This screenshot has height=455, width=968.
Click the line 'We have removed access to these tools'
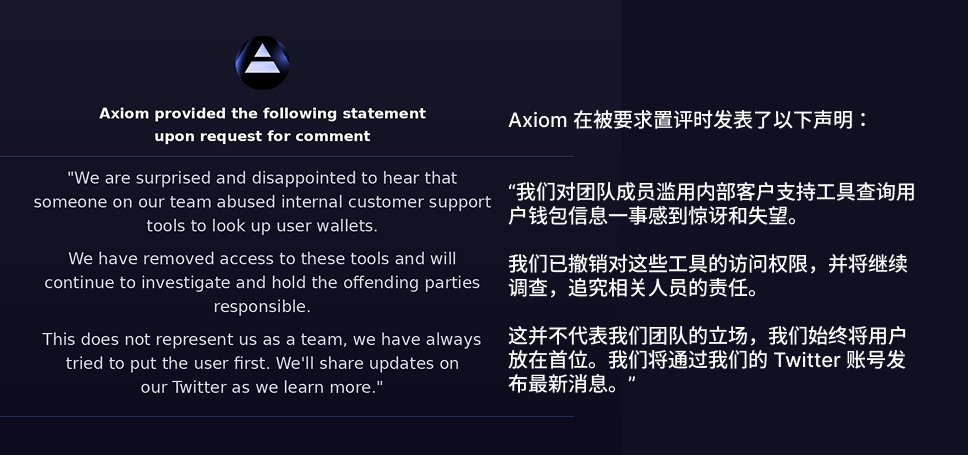point(262,259)
